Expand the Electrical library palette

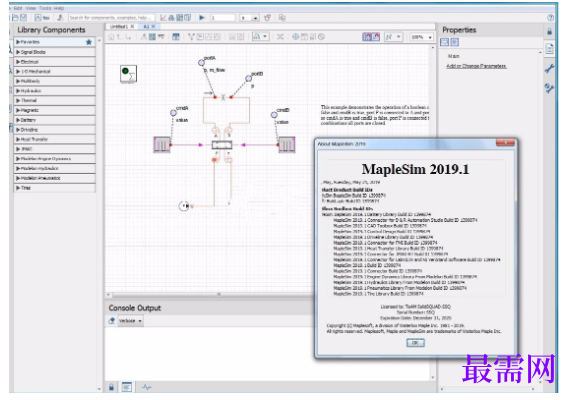coord(55,62)
